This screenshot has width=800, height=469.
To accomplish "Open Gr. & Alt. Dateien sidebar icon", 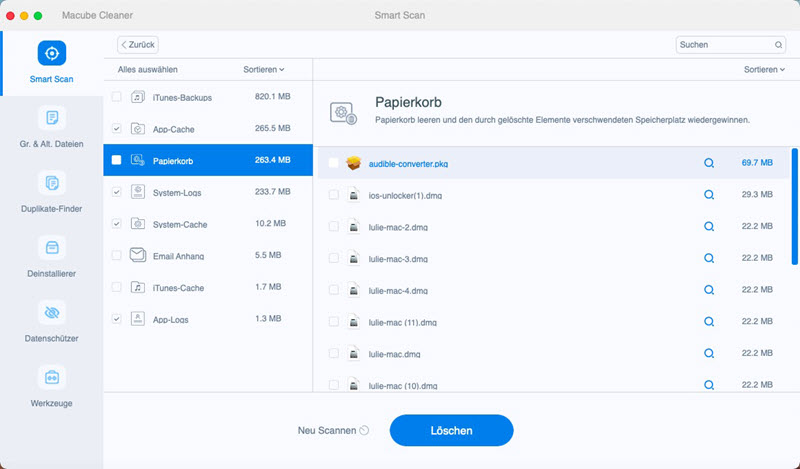I will [52, 118].
